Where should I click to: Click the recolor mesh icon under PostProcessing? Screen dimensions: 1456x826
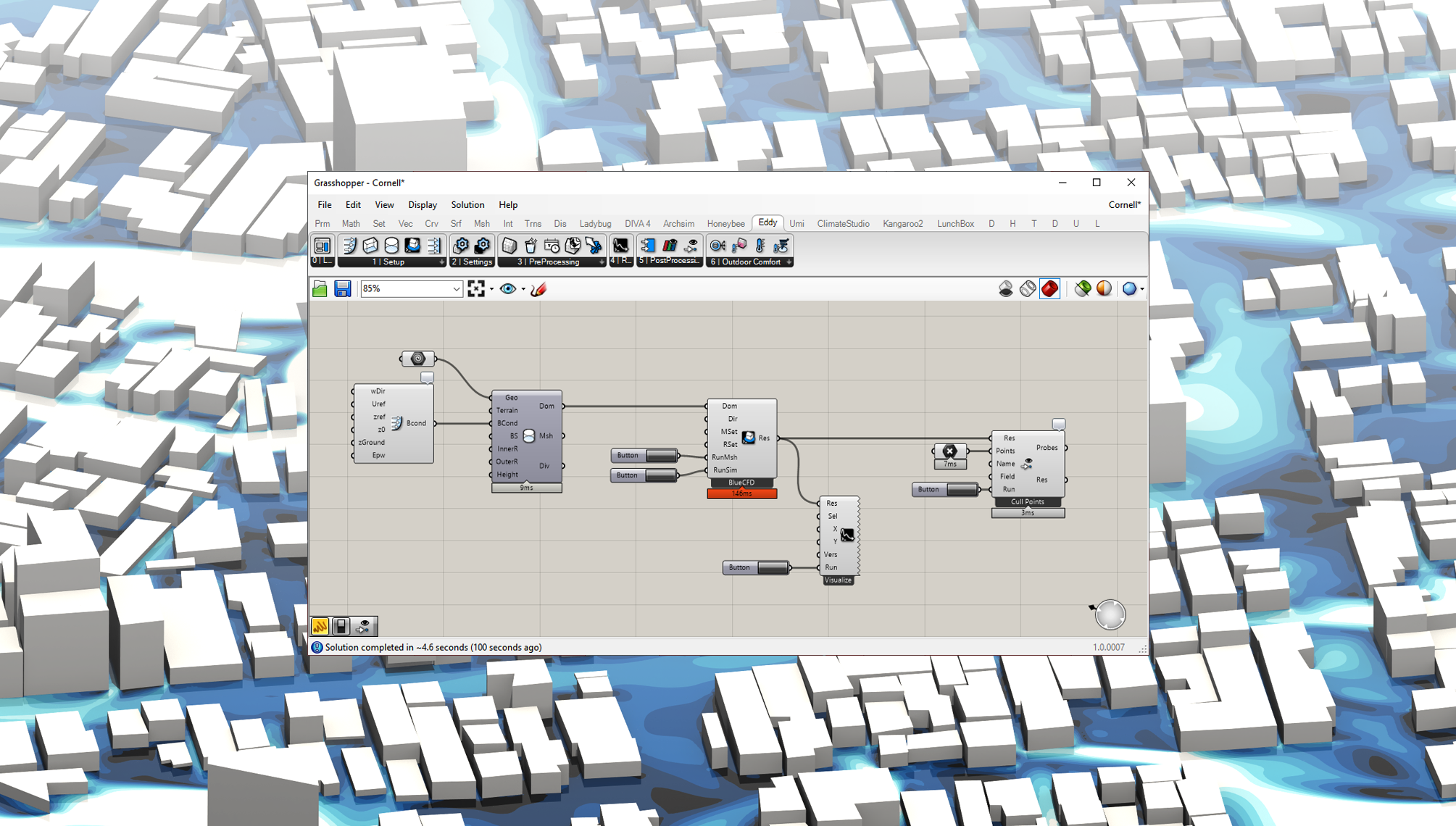pyautogui.click(x=670, y=246)
